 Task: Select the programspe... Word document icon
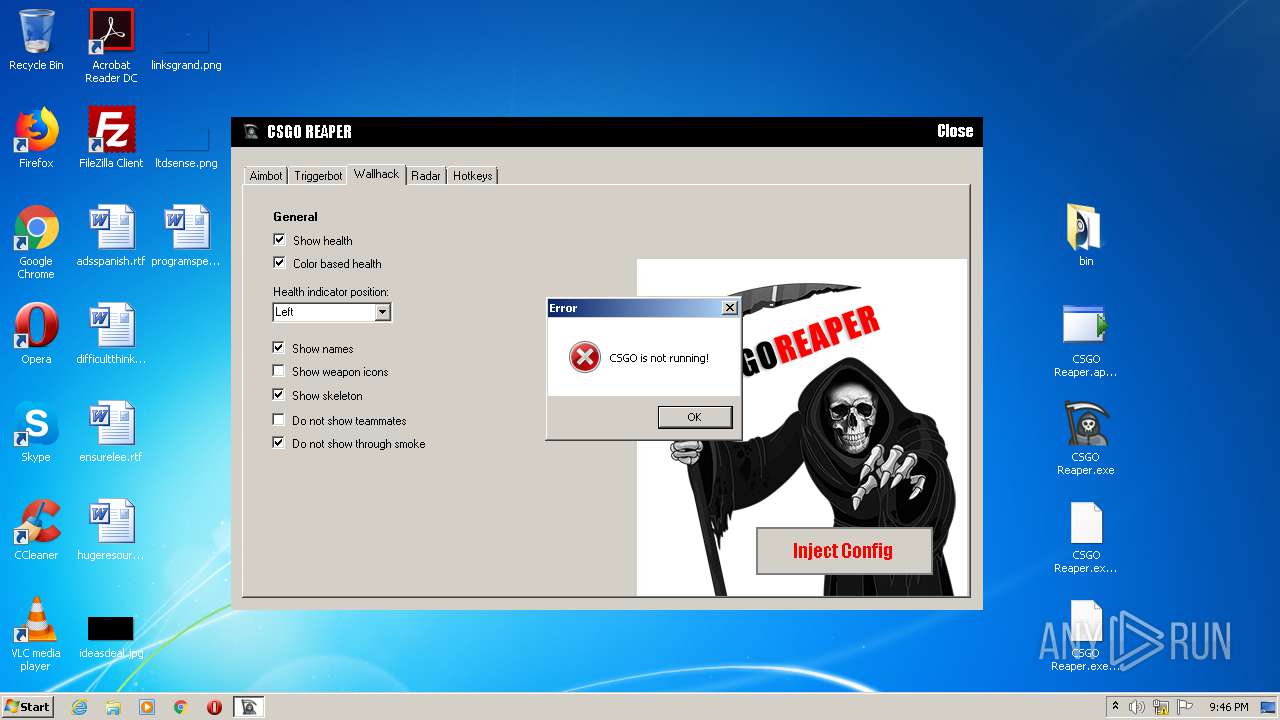click(x=186, y=236)
